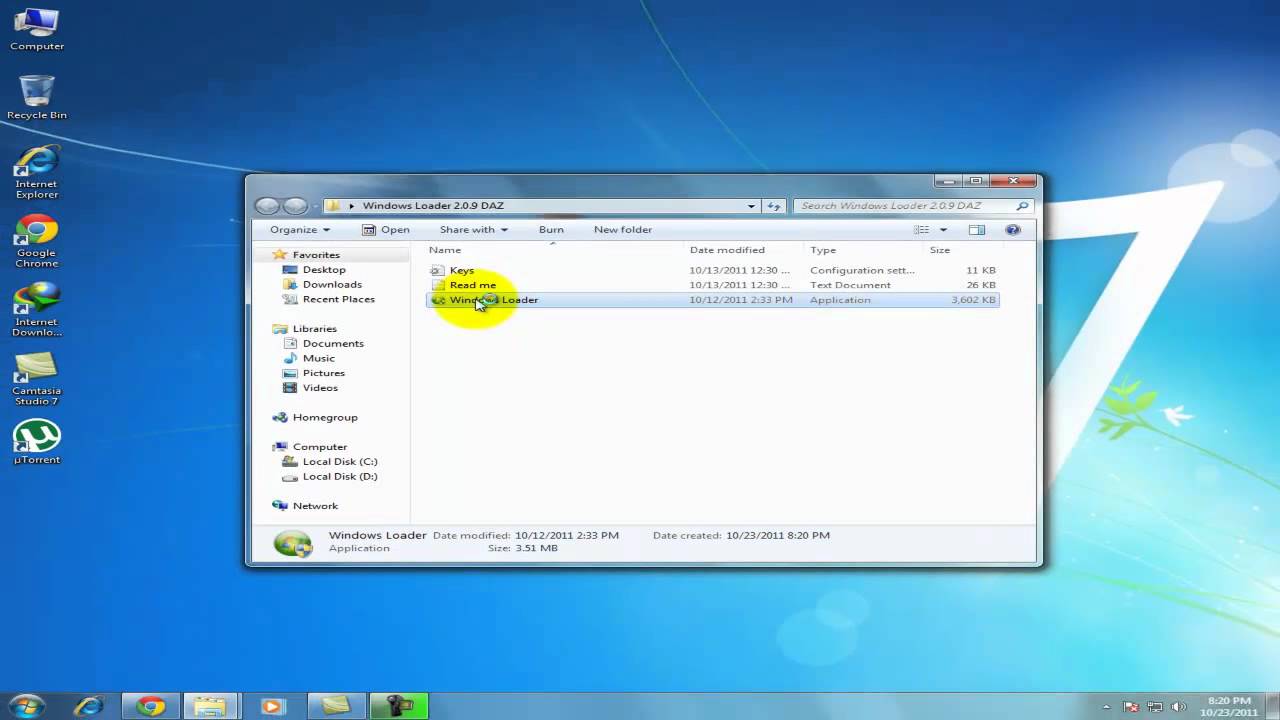
Task: Click the Open toolbar button
Action: [x=386, y=230]
